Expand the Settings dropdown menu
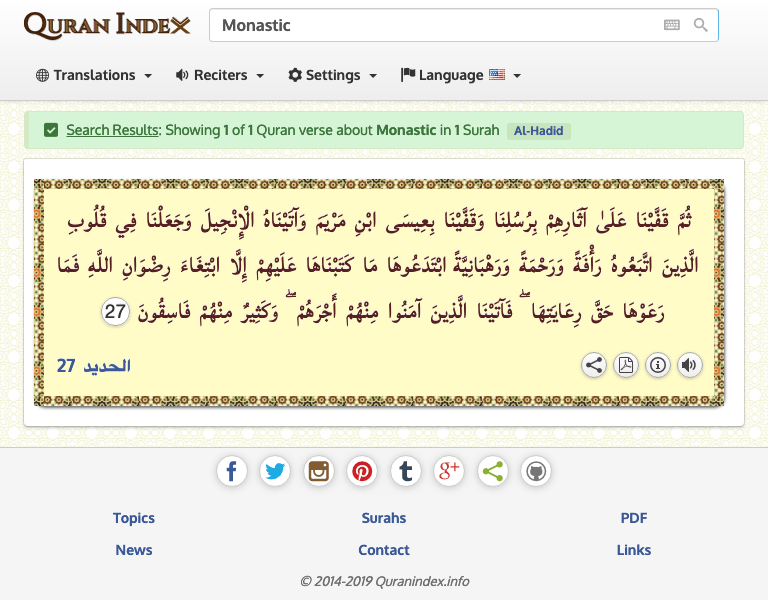This screenshot has height=600, width=768. tap(332, 75)
